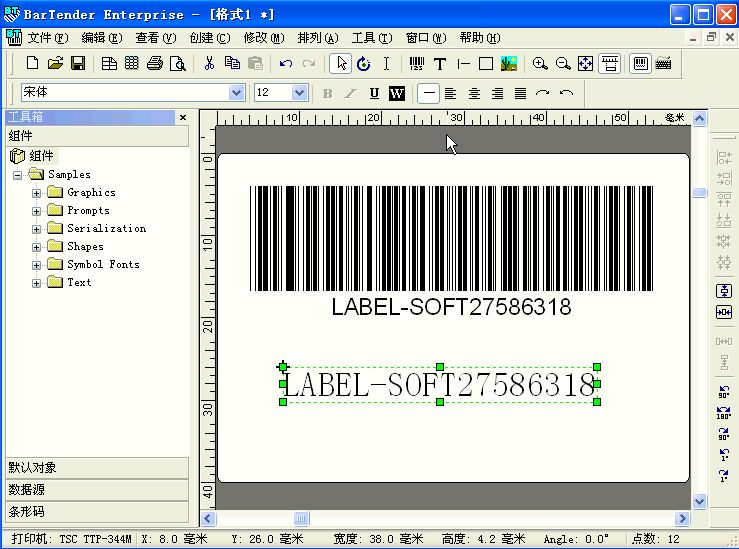Open the 编辑(E) menu

pyautogui.click(x=101, y=38)
